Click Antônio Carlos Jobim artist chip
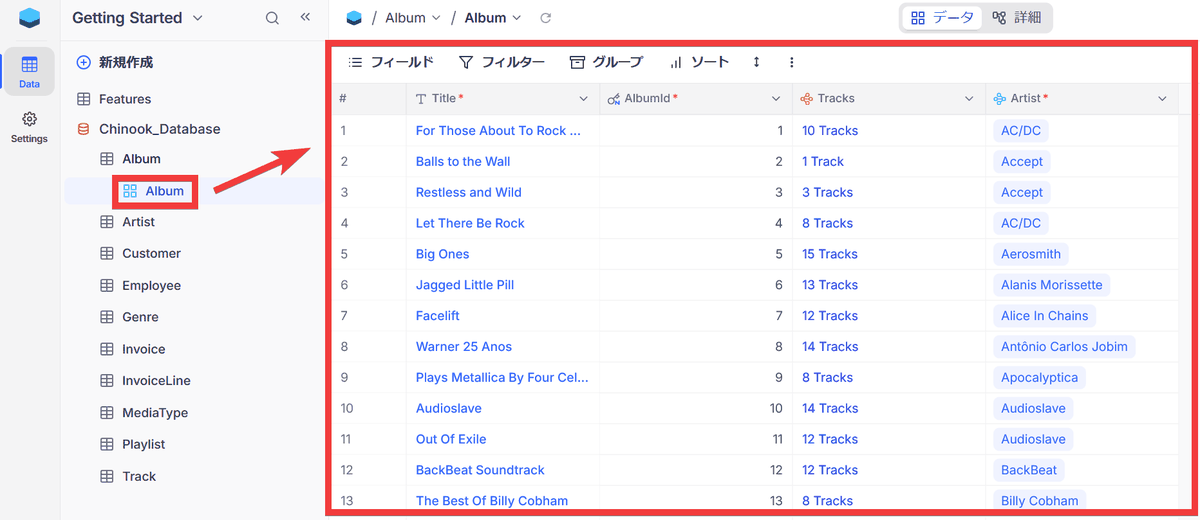 pyautogui.click(x=1064, y=347)
